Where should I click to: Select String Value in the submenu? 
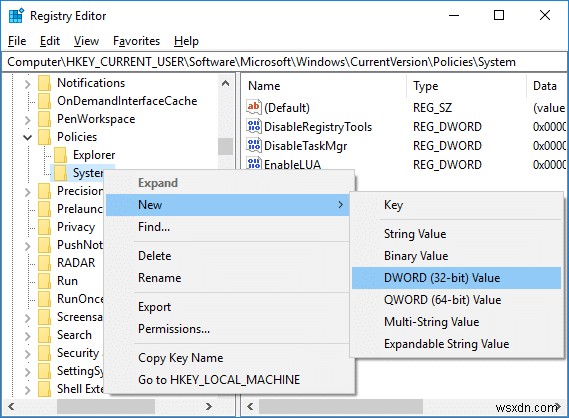pyautogui.click(x=457, y=234)
